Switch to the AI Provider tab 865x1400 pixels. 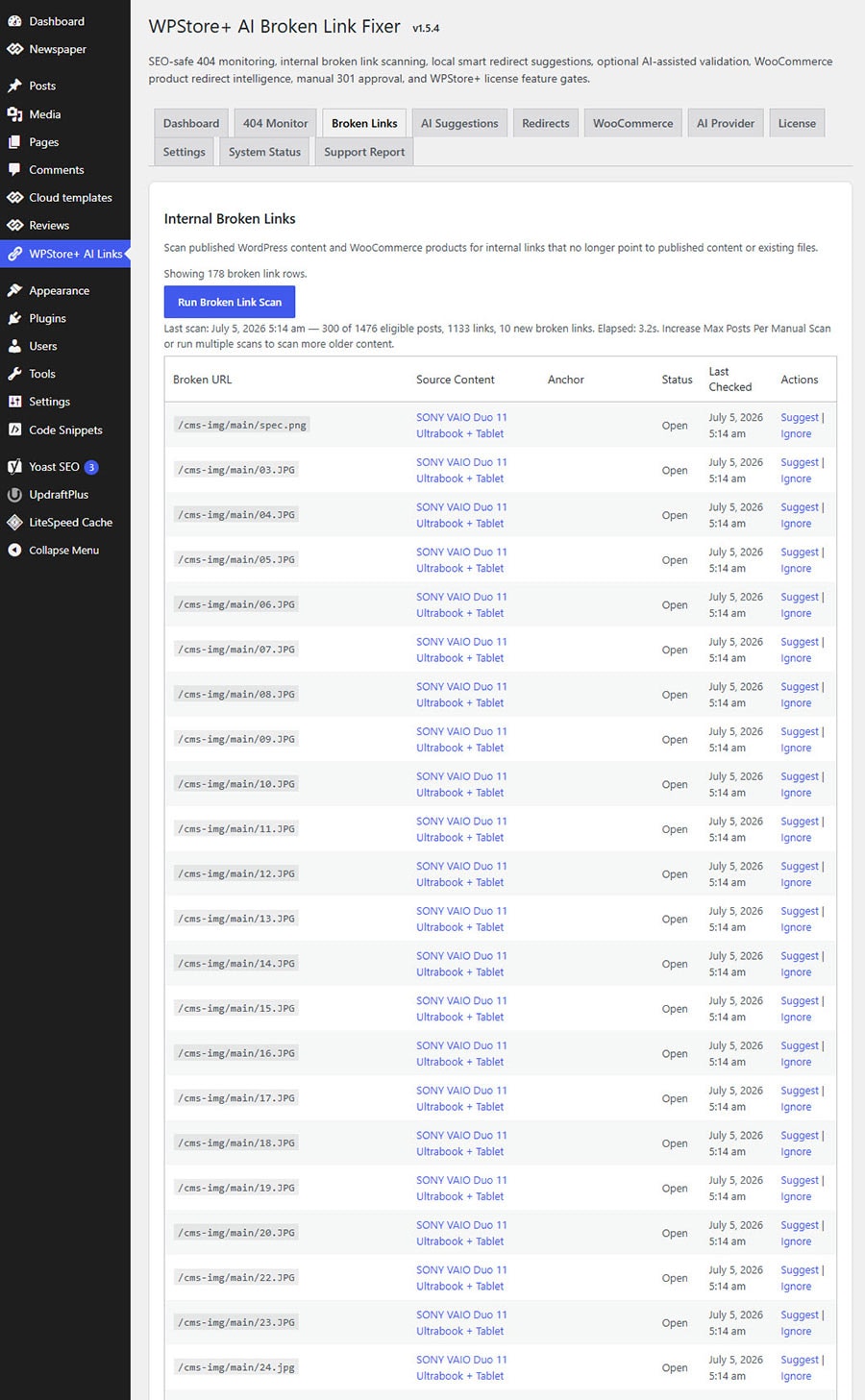tap(726, 123)
